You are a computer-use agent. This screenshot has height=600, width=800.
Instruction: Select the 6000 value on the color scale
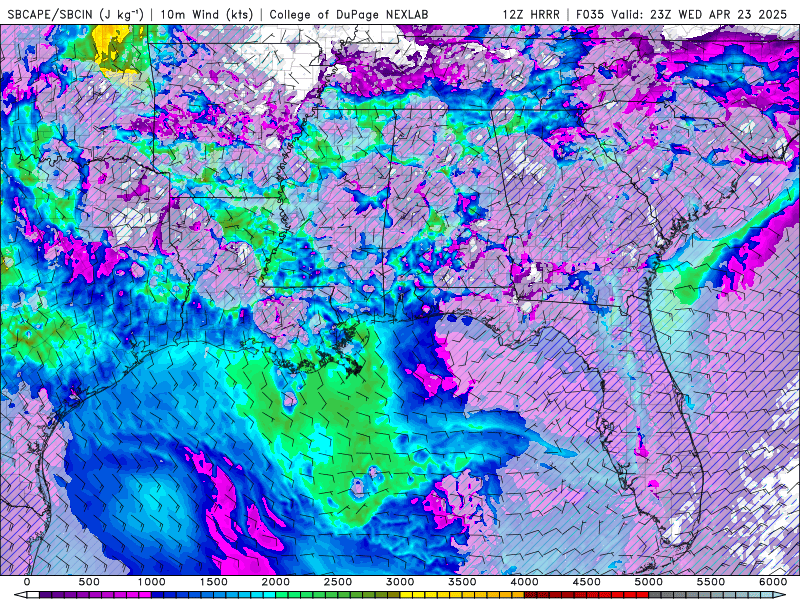(x=773, y=582)
